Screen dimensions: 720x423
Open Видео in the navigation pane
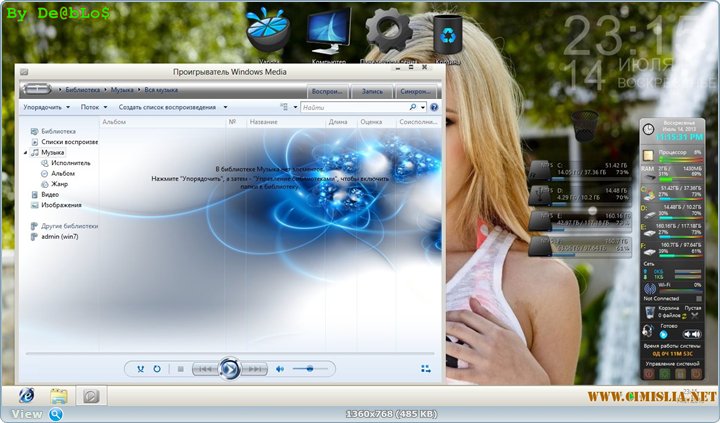[50, 194]
